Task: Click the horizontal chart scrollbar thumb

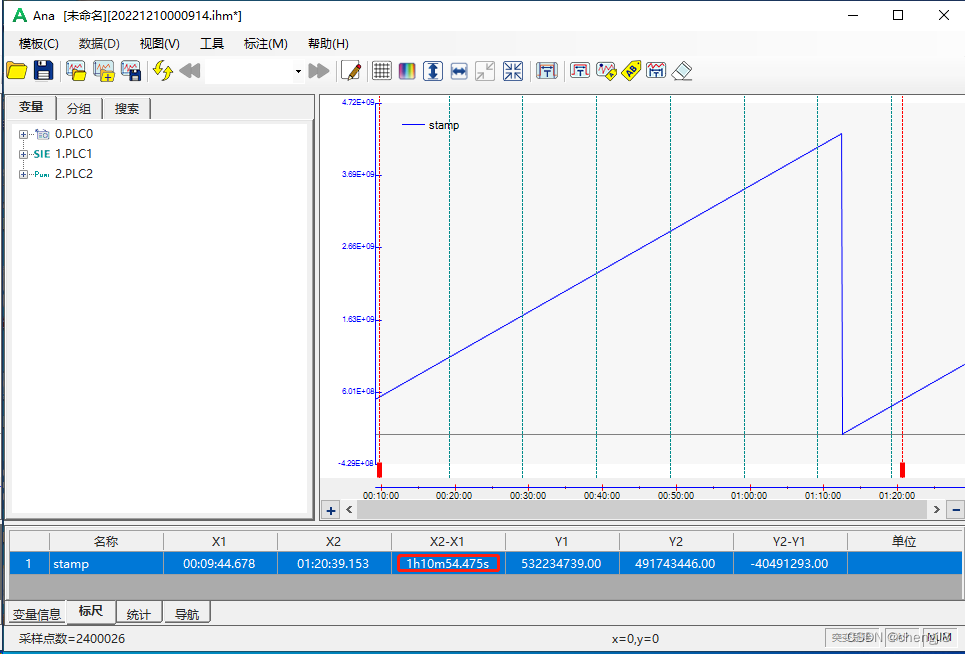Action: click(x=641, y=509)
